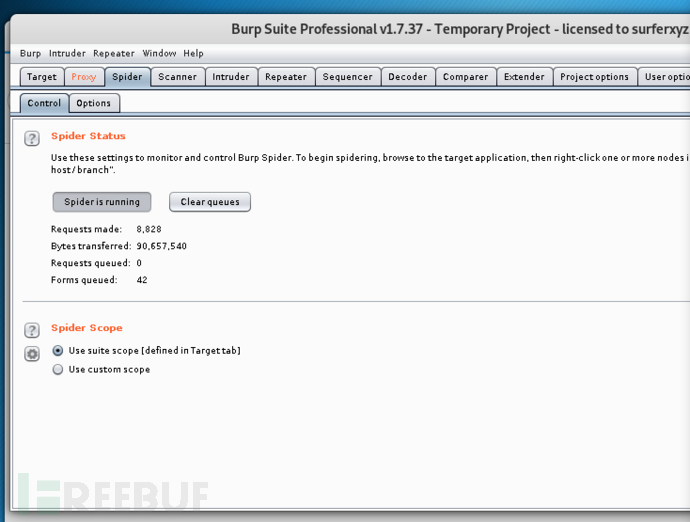Open the Intruder menu
690x522 pixels.
click(x=67, y=53)
